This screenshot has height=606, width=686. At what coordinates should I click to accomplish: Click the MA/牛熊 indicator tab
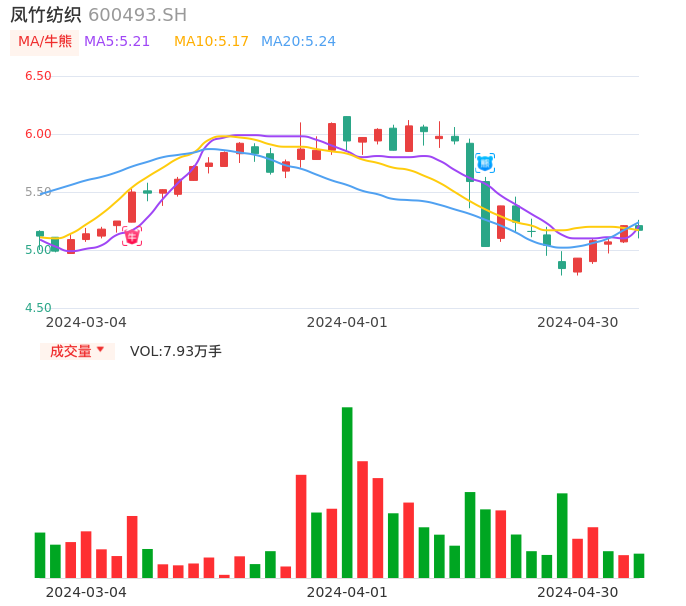point(44,42)
